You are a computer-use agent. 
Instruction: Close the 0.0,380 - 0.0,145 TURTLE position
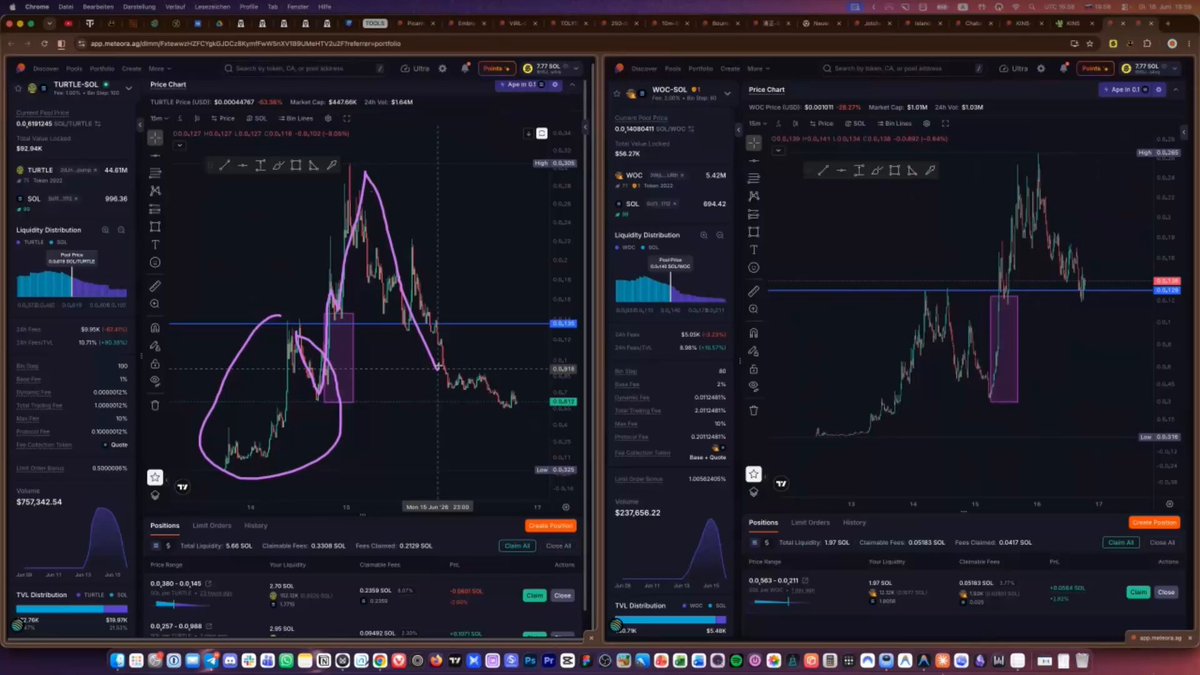click(x=562, y=595)
